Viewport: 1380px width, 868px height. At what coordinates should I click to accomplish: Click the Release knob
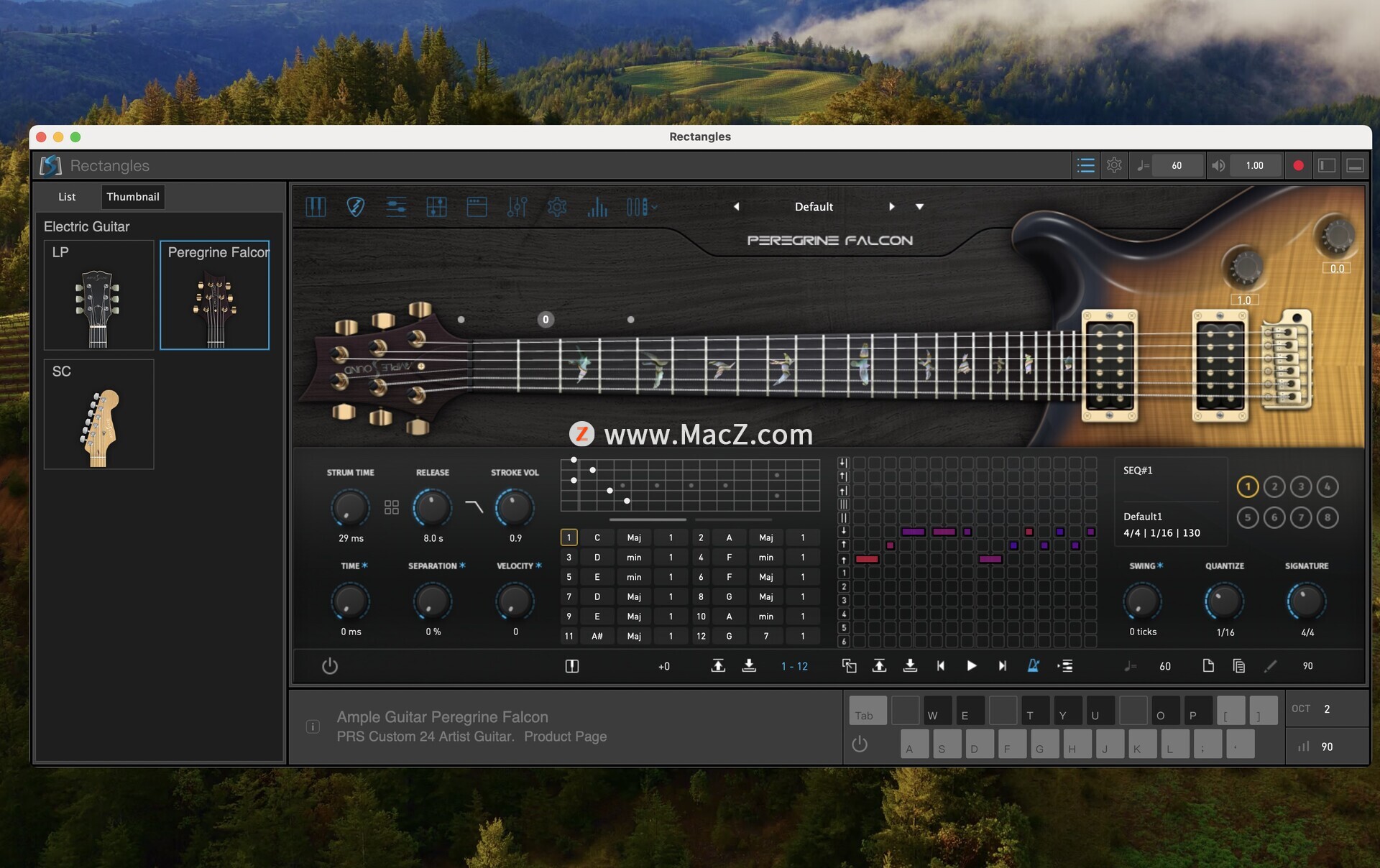(432, 507)
